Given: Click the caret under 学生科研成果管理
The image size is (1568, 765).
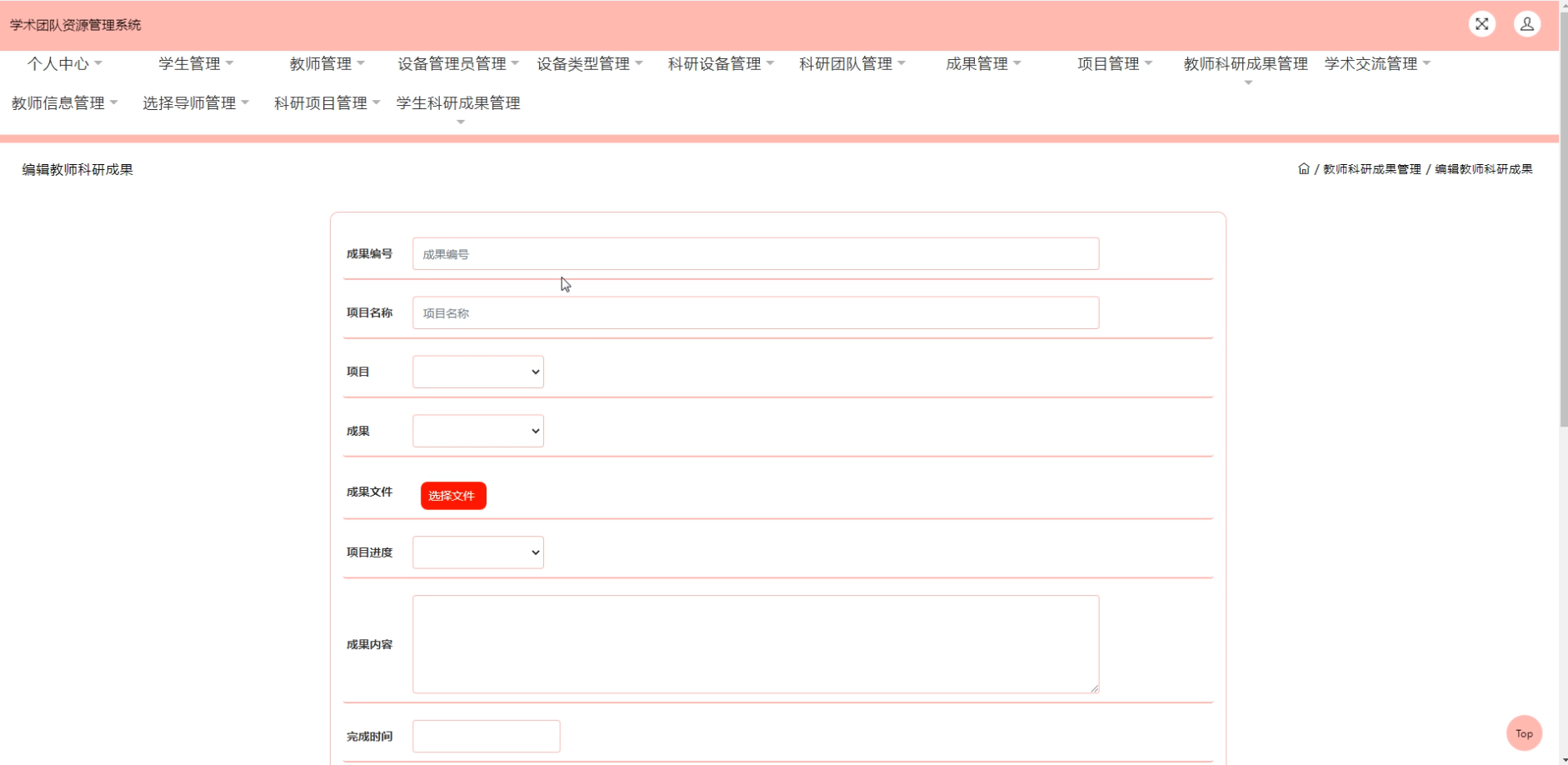Looking at the screenshot, I should (x=461, y=122).
